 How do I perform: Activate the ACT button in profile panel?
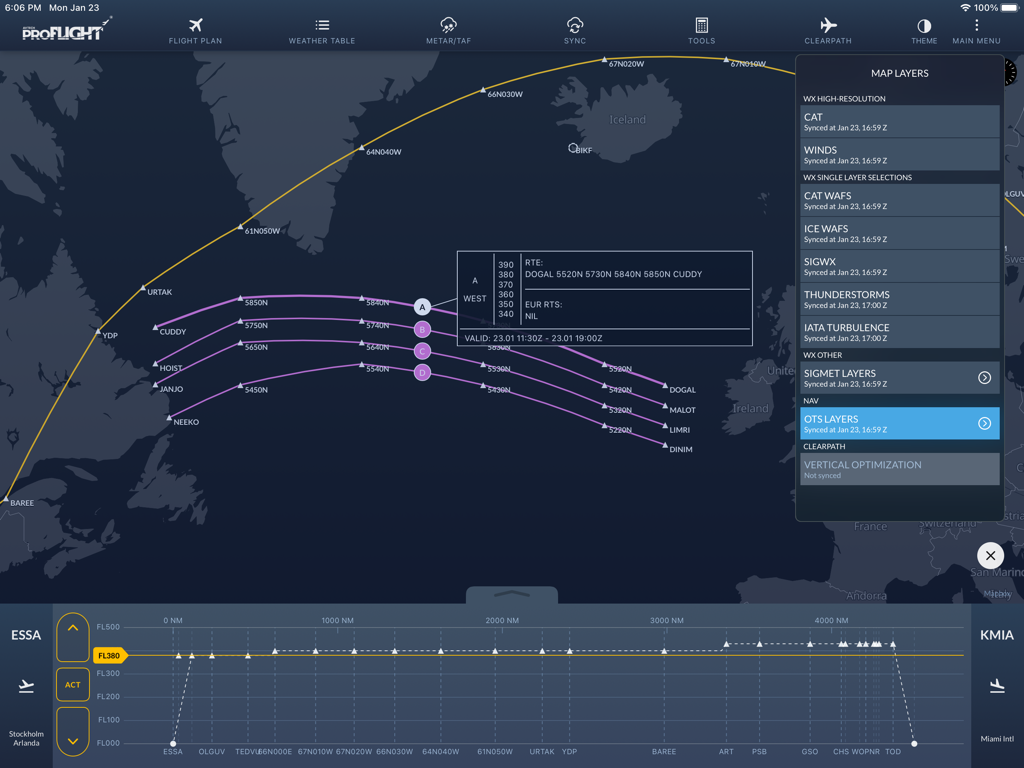point(72,684)
